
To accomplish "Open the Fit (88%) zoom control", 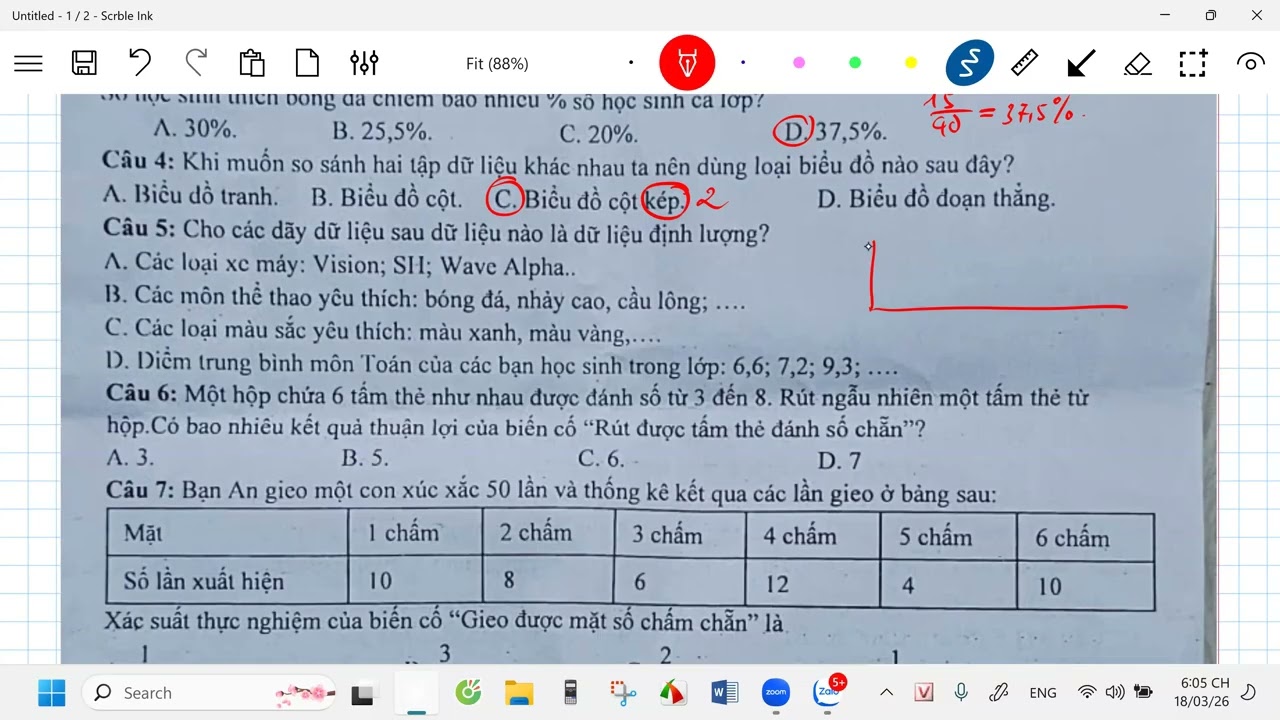I will point(497,64).
